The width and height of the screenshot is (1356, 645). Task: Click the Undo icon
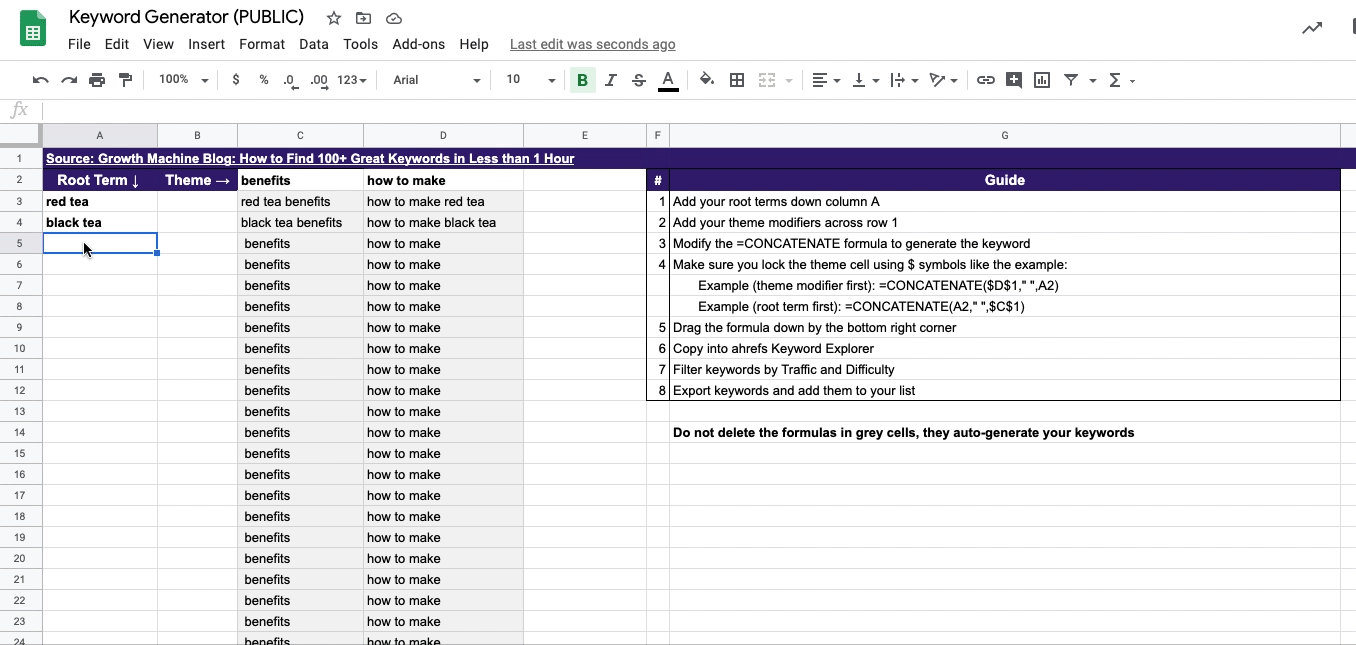coord(40,79)
